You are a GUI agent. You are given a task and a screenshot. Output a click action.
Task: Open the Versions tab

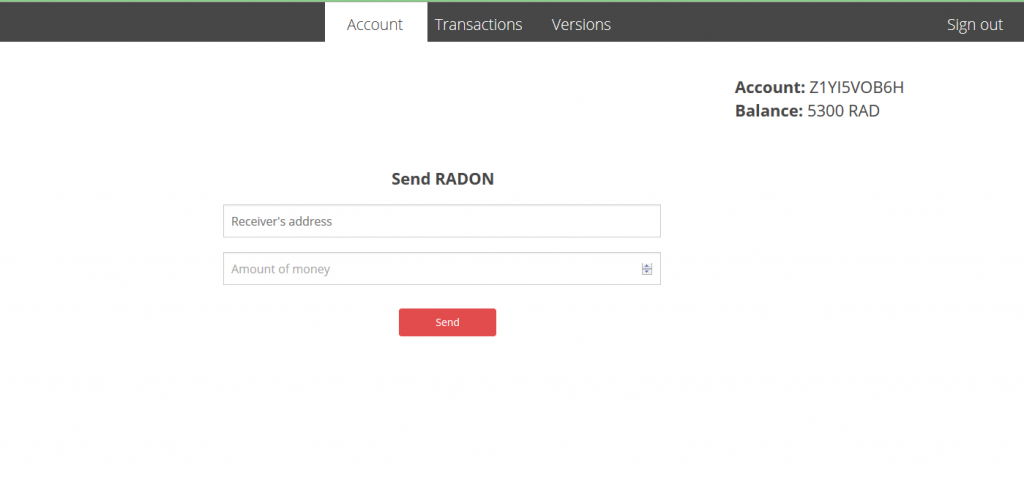(581, 24)
